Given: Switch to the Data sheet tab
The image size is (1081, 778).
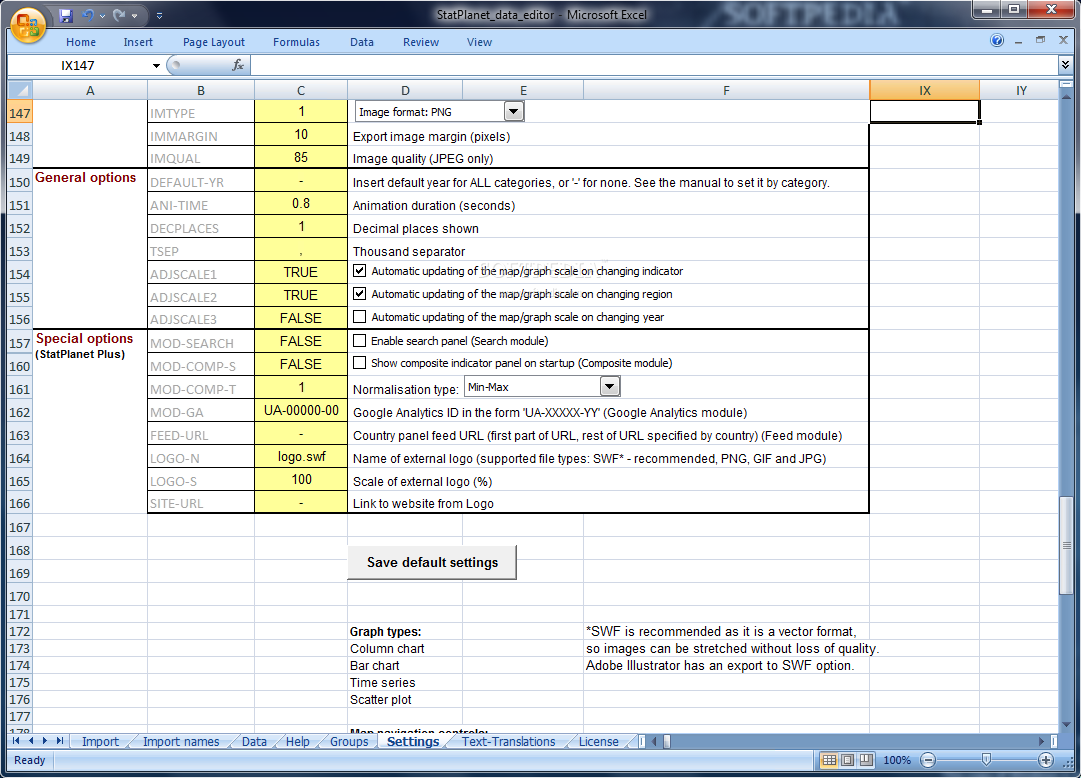Looking at the screenshot, I should (x=254, y=741).
